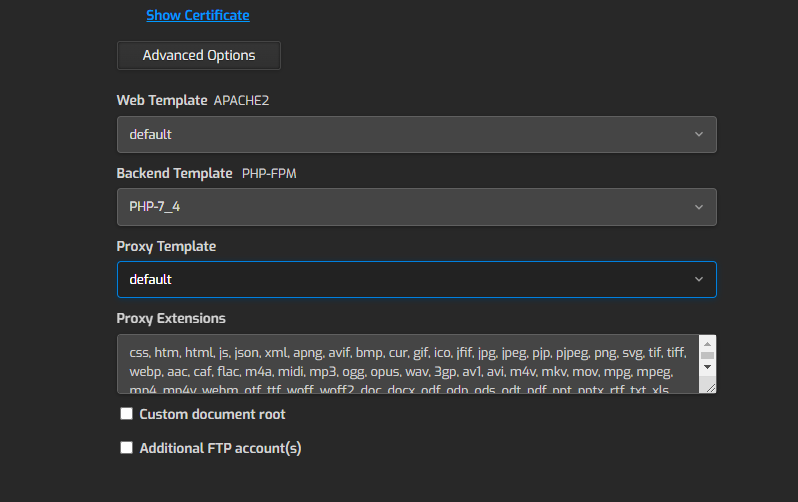This screenshot has width=798, height=502.
Task: Open the Show Certificate link
Action: pyautogui.click(x=198, y=15)
